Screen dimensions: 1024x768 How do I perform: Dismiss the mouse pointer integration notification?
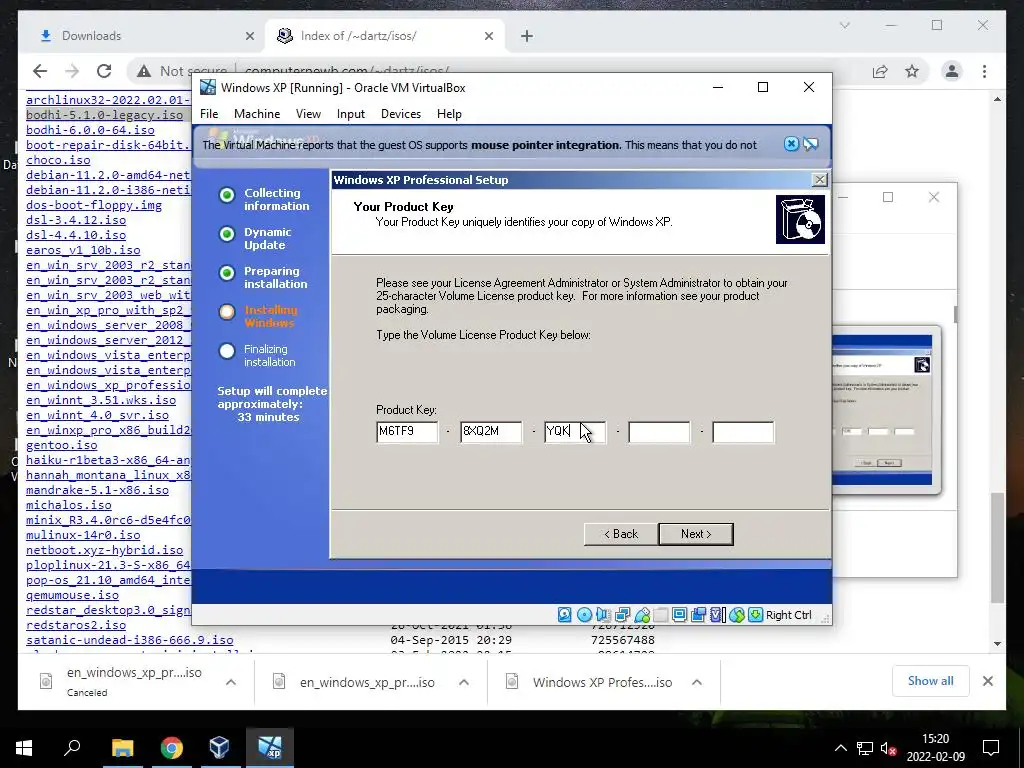[791, 144]
